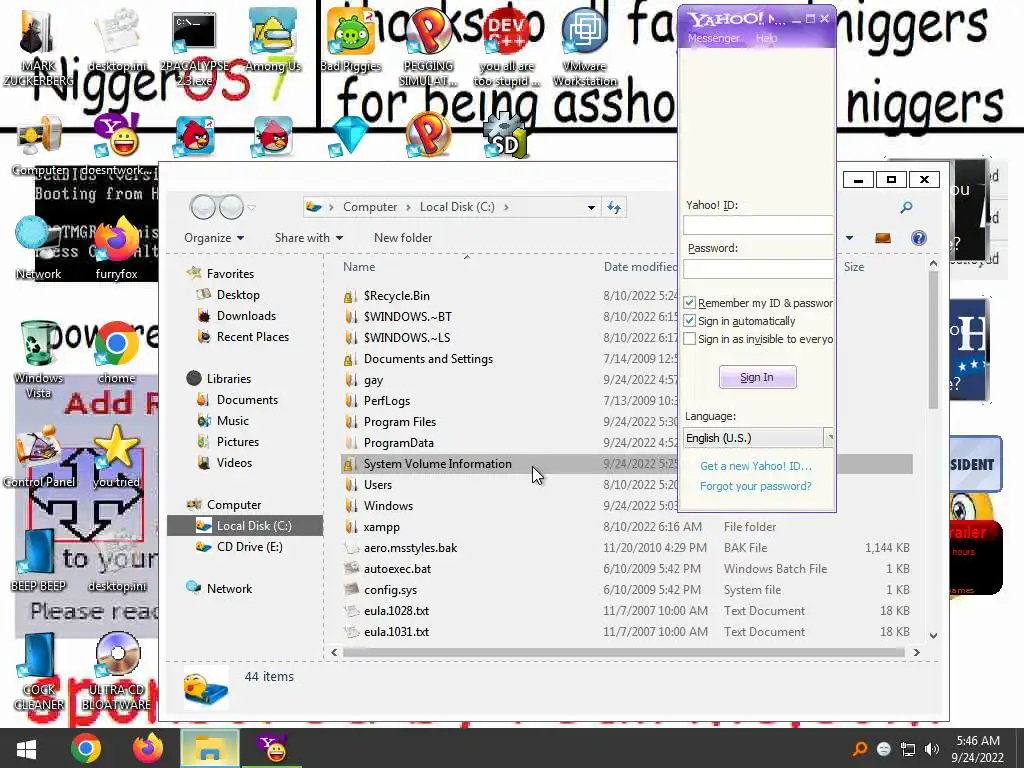
Task: Select the BEEP BEEP desktop icon
Action: [39, 560]
